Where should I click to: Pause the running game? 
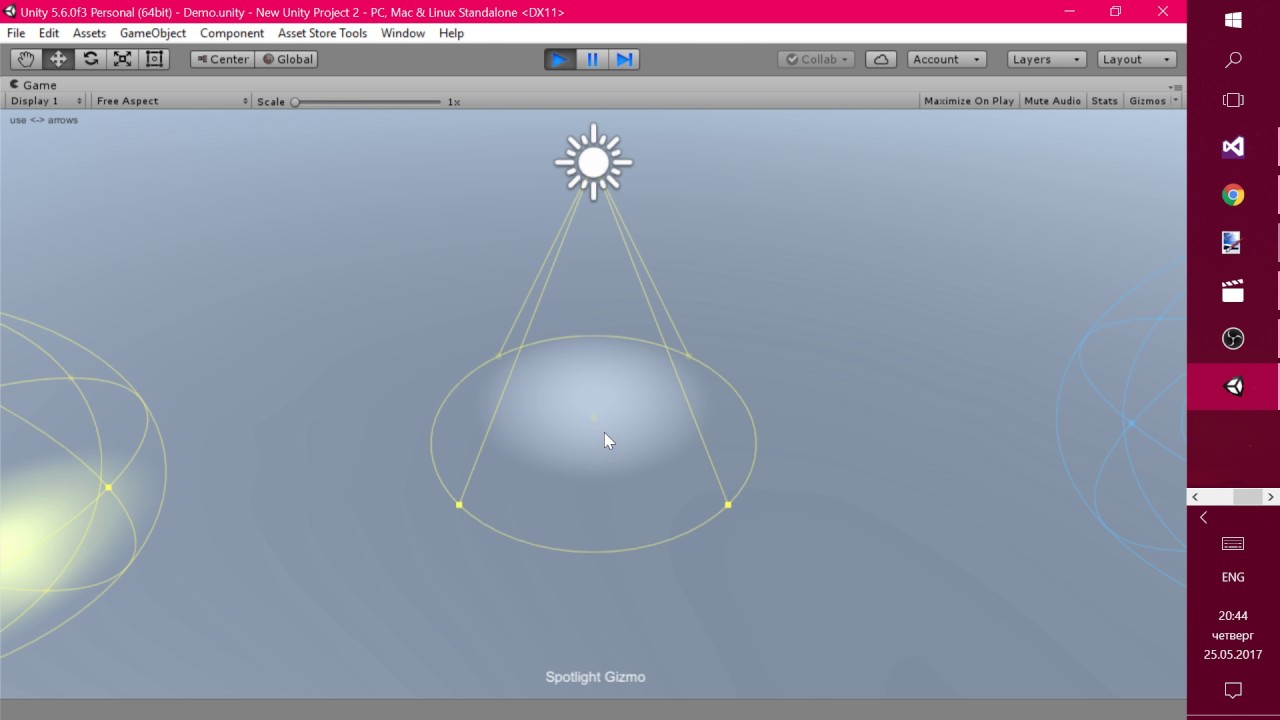[x=592, y=59]
